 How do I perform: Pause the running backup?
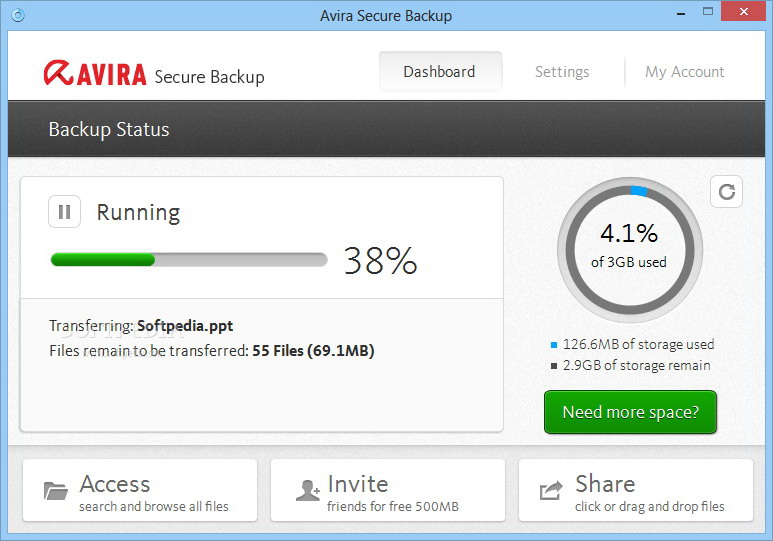click(64, 212)
